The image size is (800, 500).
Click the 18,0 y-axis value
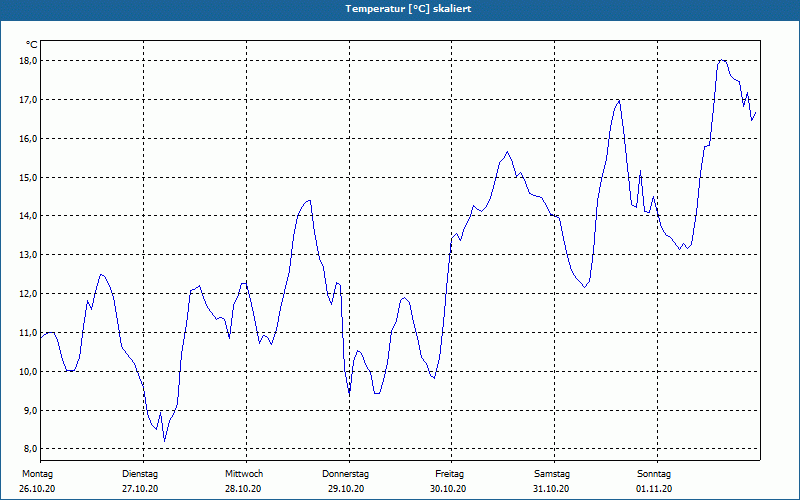tap(29, 61)
